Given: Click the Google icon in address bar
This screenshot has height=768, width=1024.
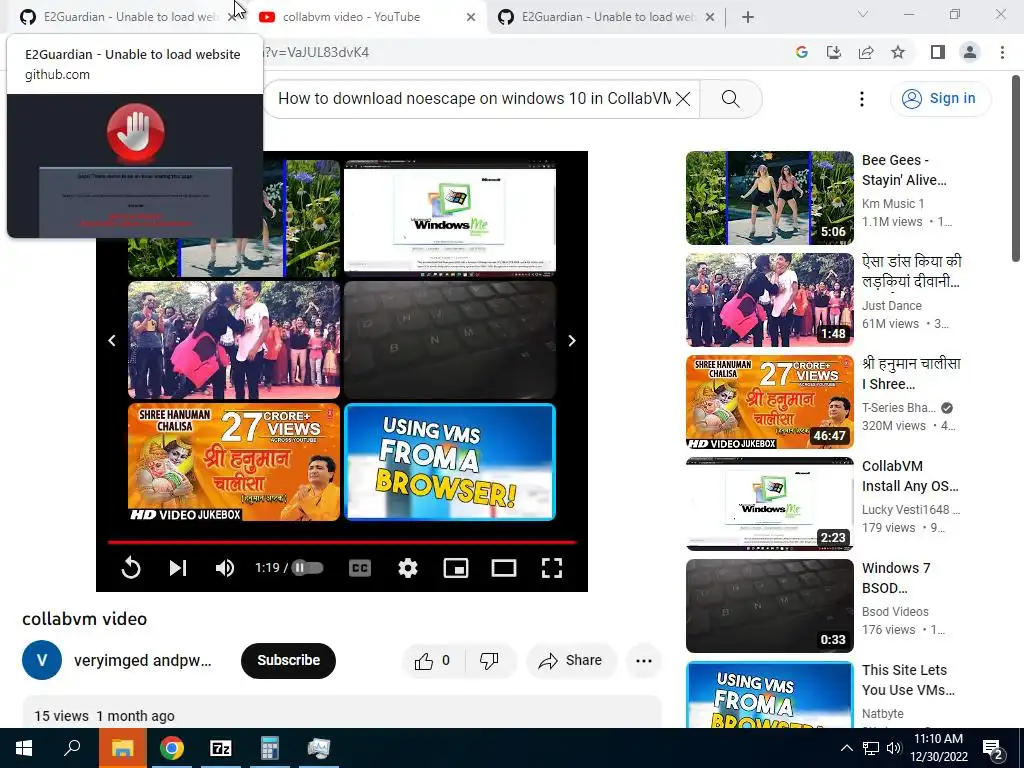Looking at the screenshot, I should pos(801,52).
